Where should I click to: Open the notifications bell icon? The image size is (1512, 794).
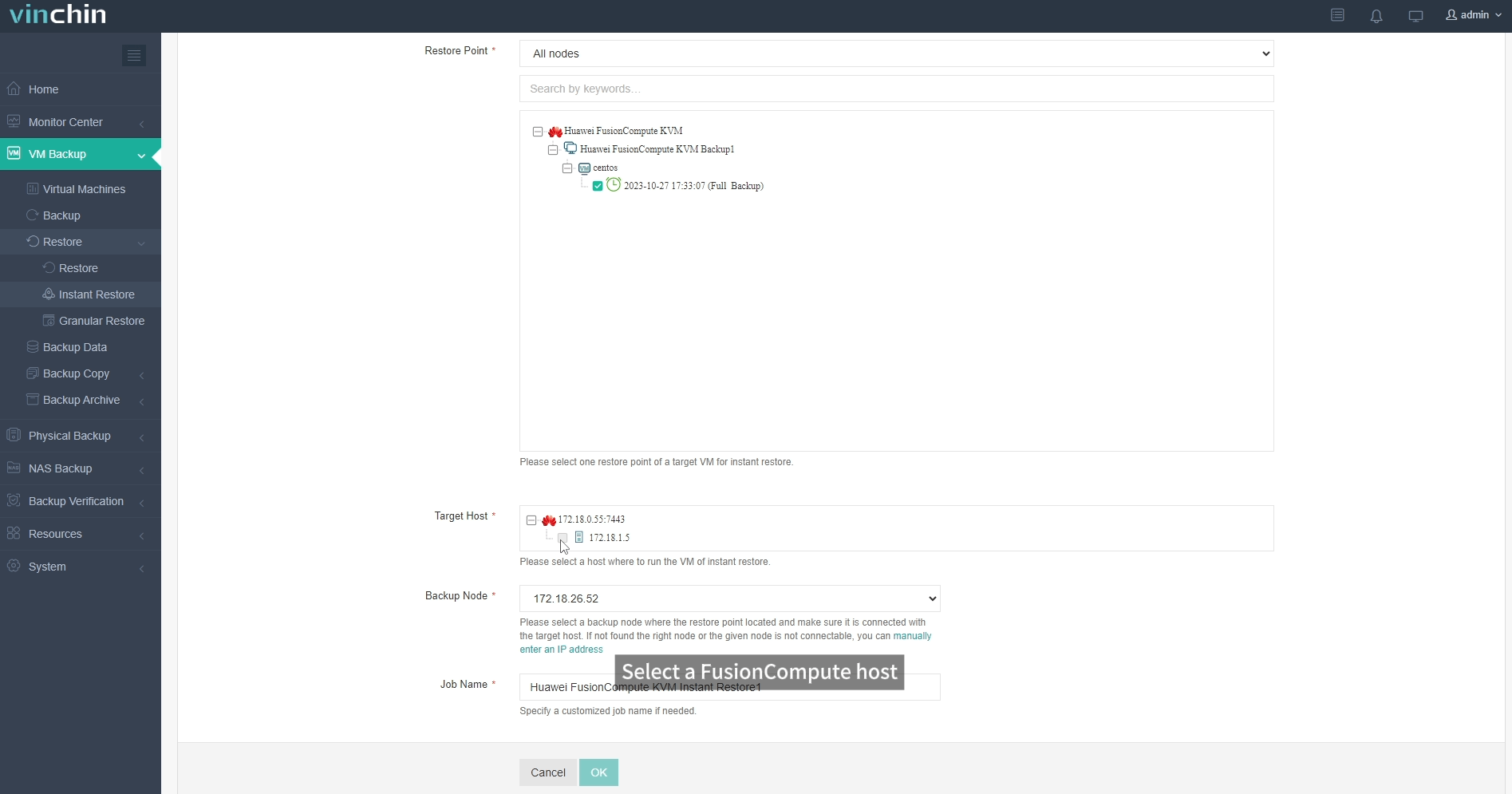point(1376,16)
